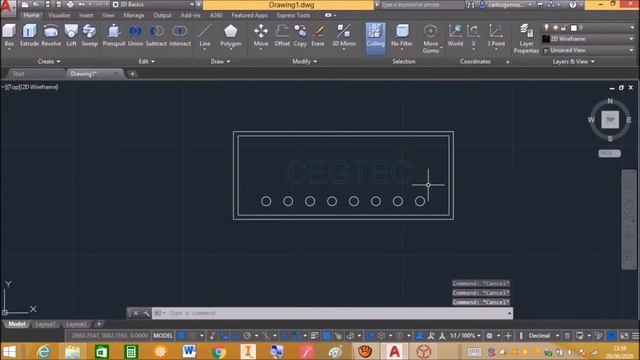Select the Intersect tool
640x360 pixels.
click(180, 35)
